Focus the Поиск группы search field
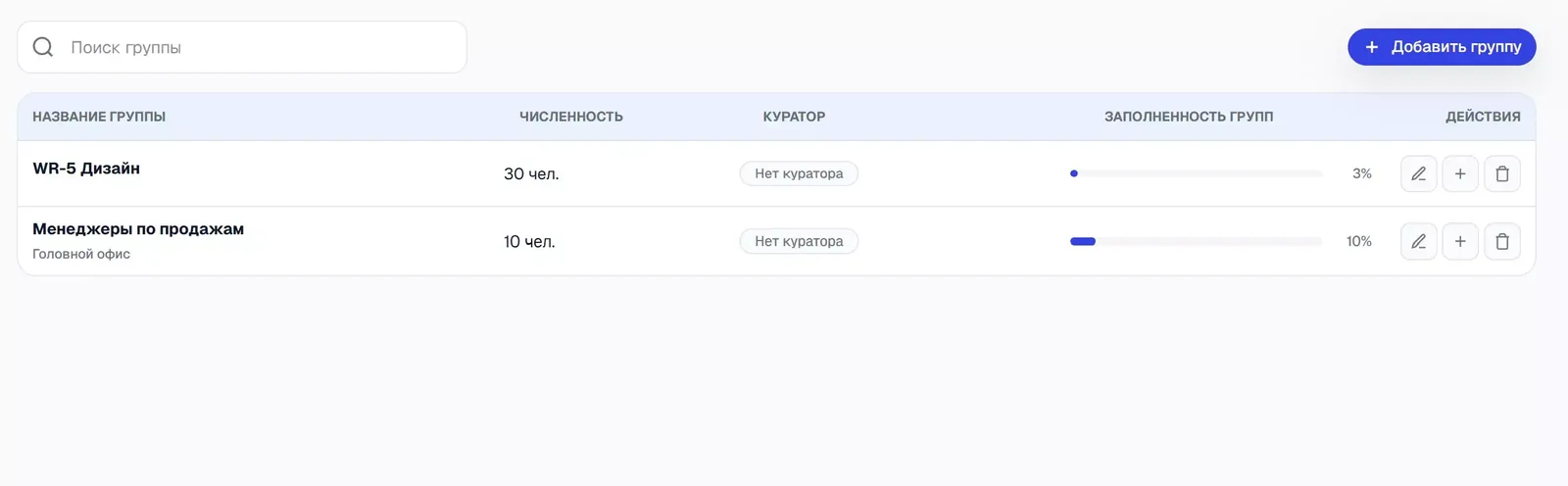 (x=242, y=47)
